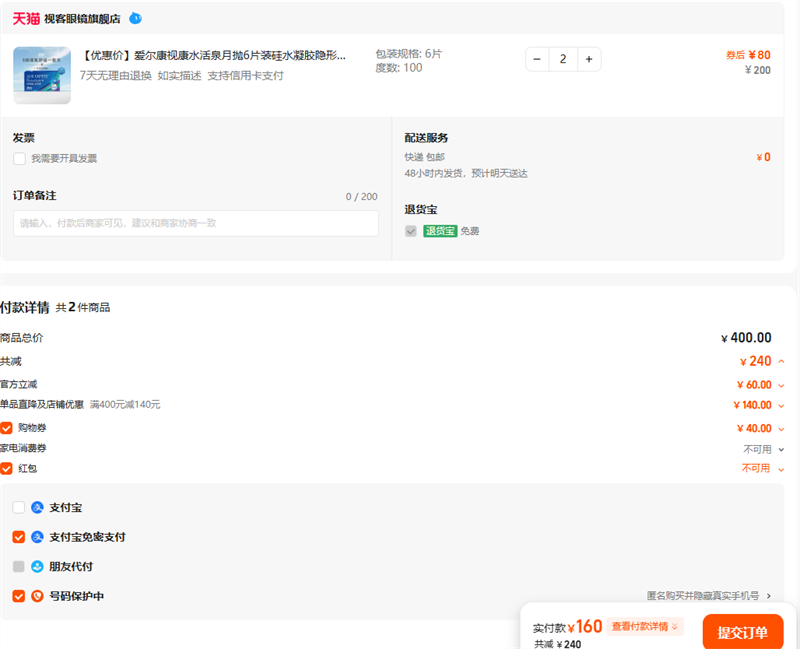
Task: Collapse the 共减 ¥240 discount breakdown
Action: [781, 362]
